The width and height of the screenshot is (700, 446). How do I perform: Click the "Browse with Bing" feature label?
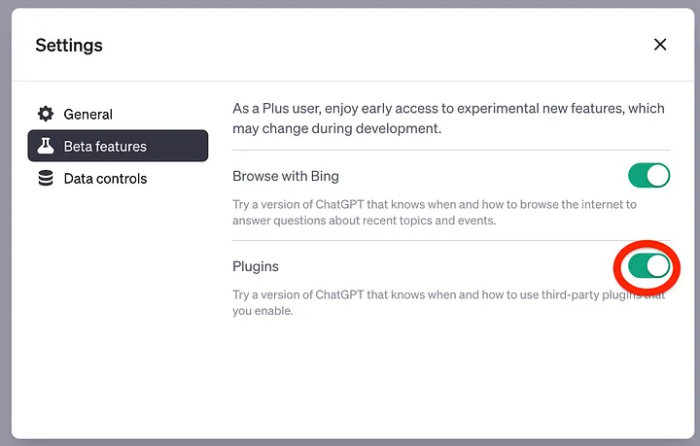pos(286,176)
